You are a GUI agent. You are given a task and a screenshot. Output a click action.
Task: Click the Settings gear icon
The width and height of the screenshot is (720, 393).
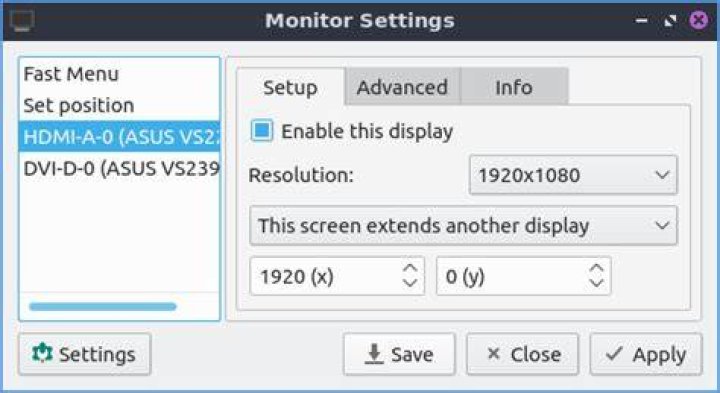(x=42, y=354)
